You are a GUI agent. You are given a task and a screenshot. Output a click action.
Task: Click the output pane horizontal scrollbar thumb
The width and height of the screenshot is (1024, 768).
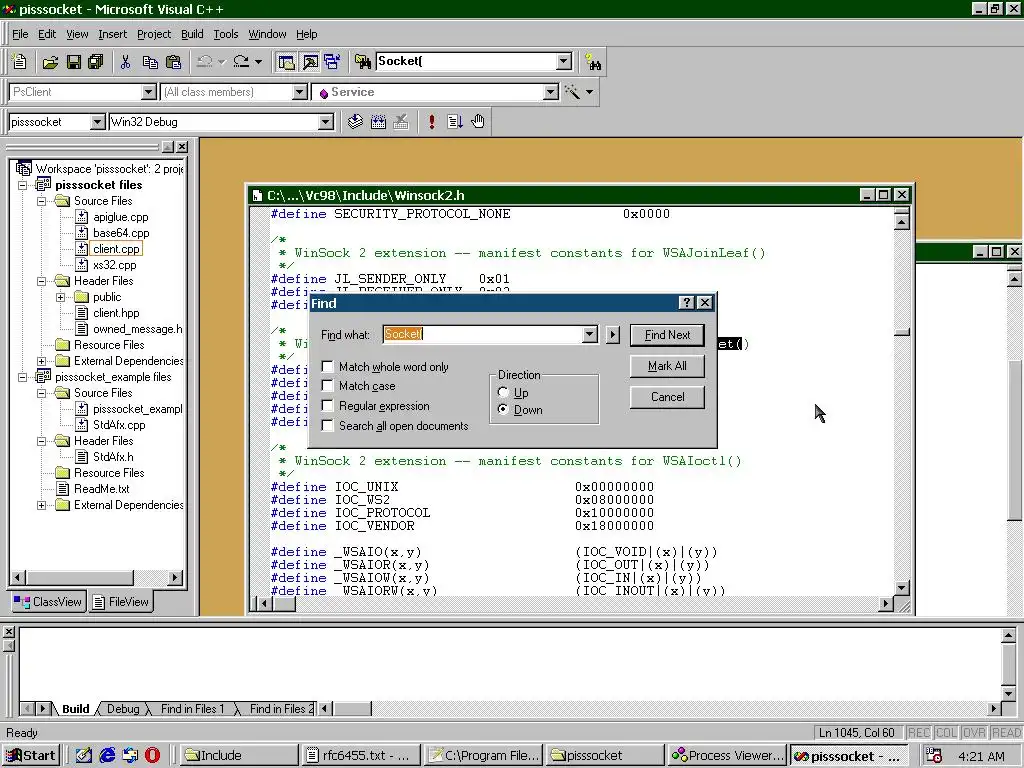(352, 709)
